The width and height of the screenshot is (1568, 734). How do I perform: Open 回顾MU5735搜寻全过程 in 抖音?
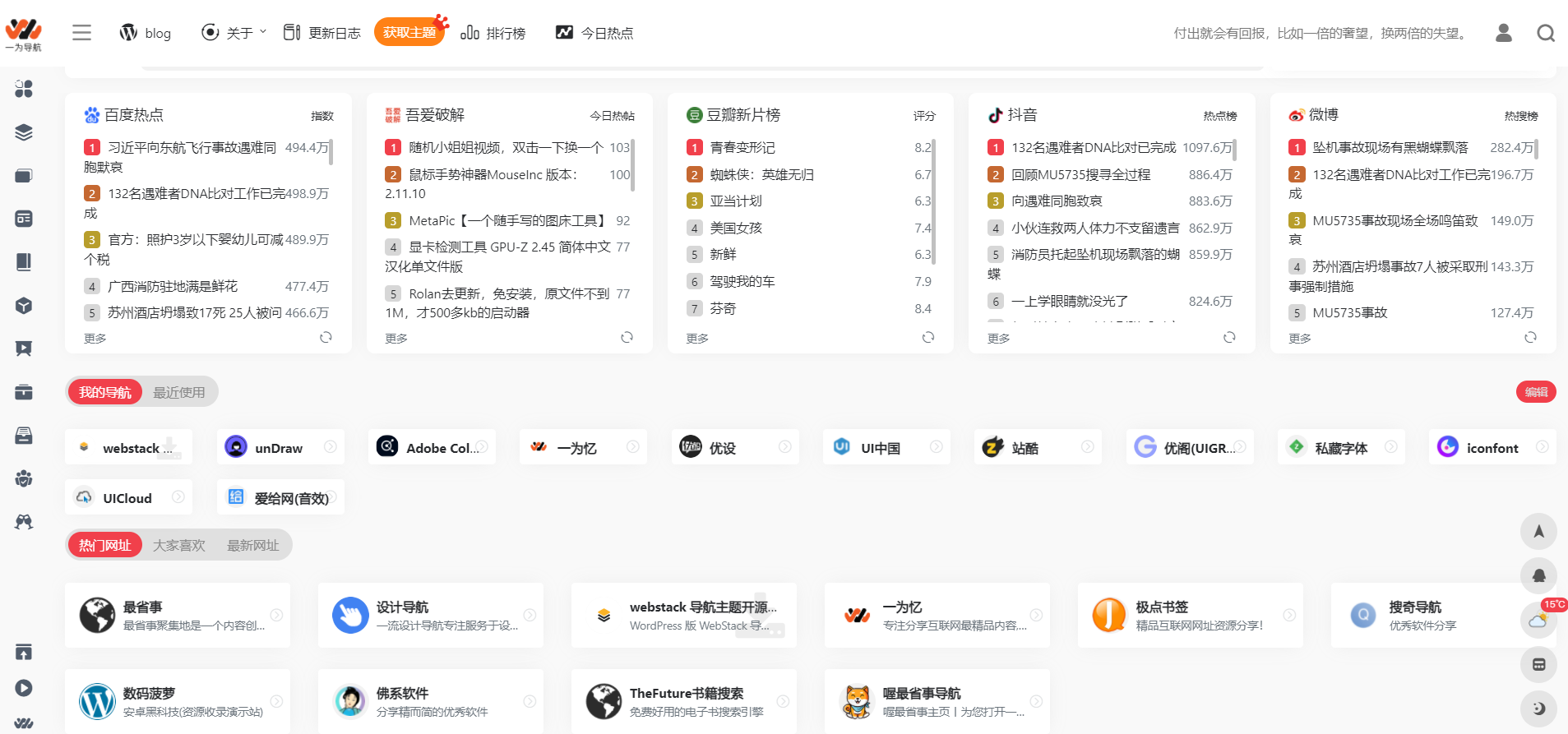1080,174
